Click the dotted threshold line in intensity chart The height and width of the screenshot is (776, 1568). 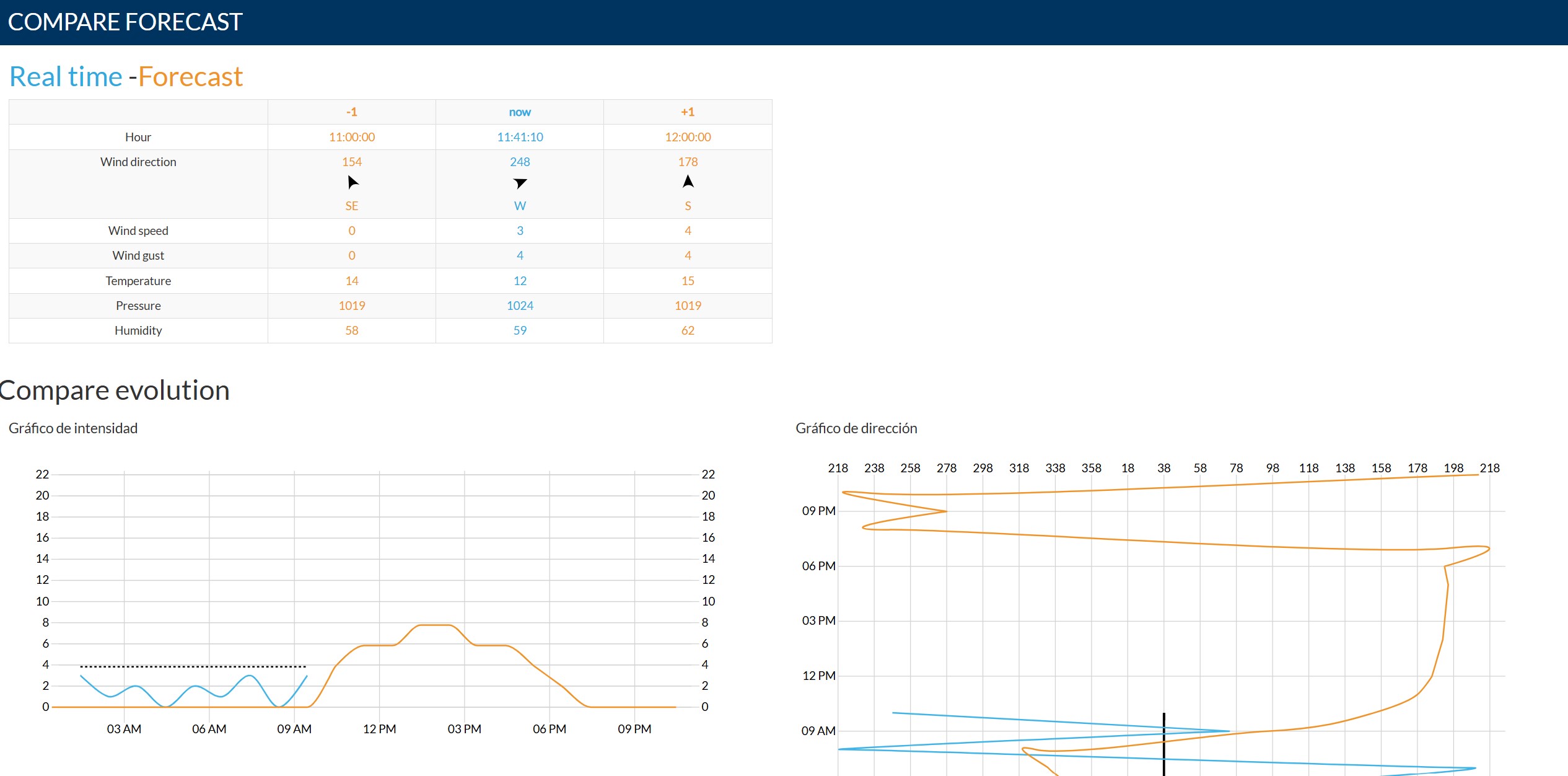tap(193, 666)
